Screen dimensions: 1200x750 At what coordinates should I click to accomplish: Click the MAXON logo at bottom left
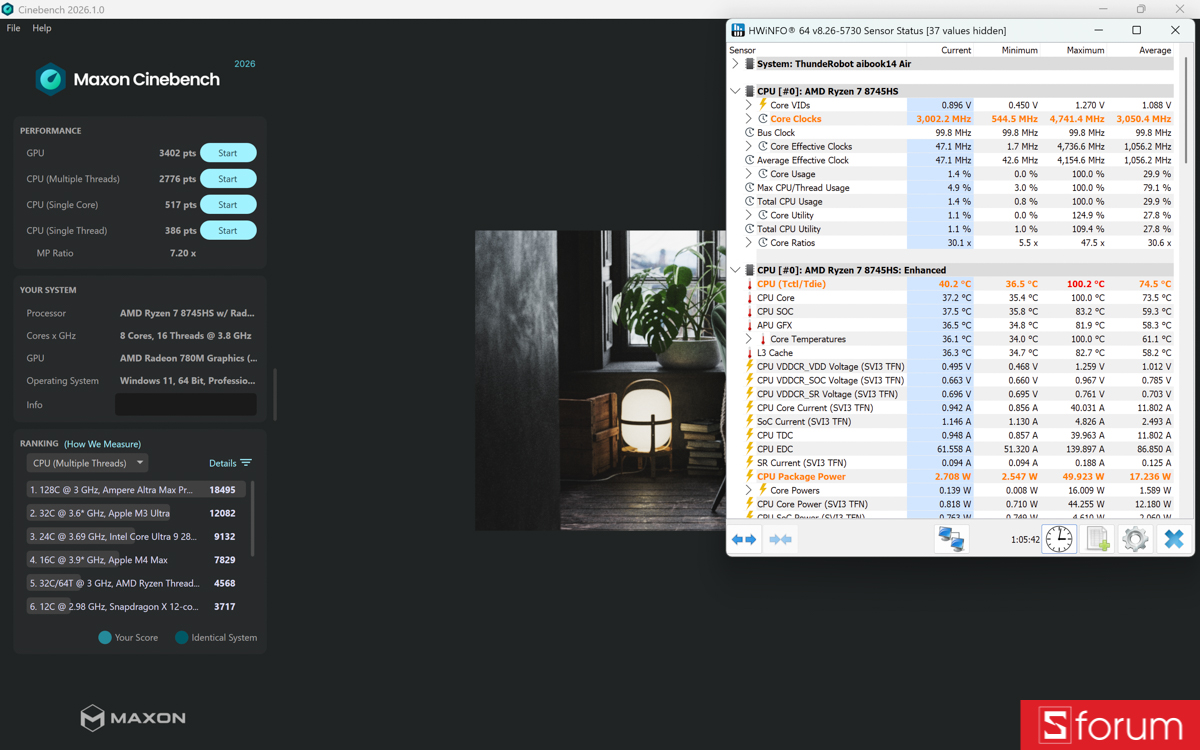click(133, 718)
